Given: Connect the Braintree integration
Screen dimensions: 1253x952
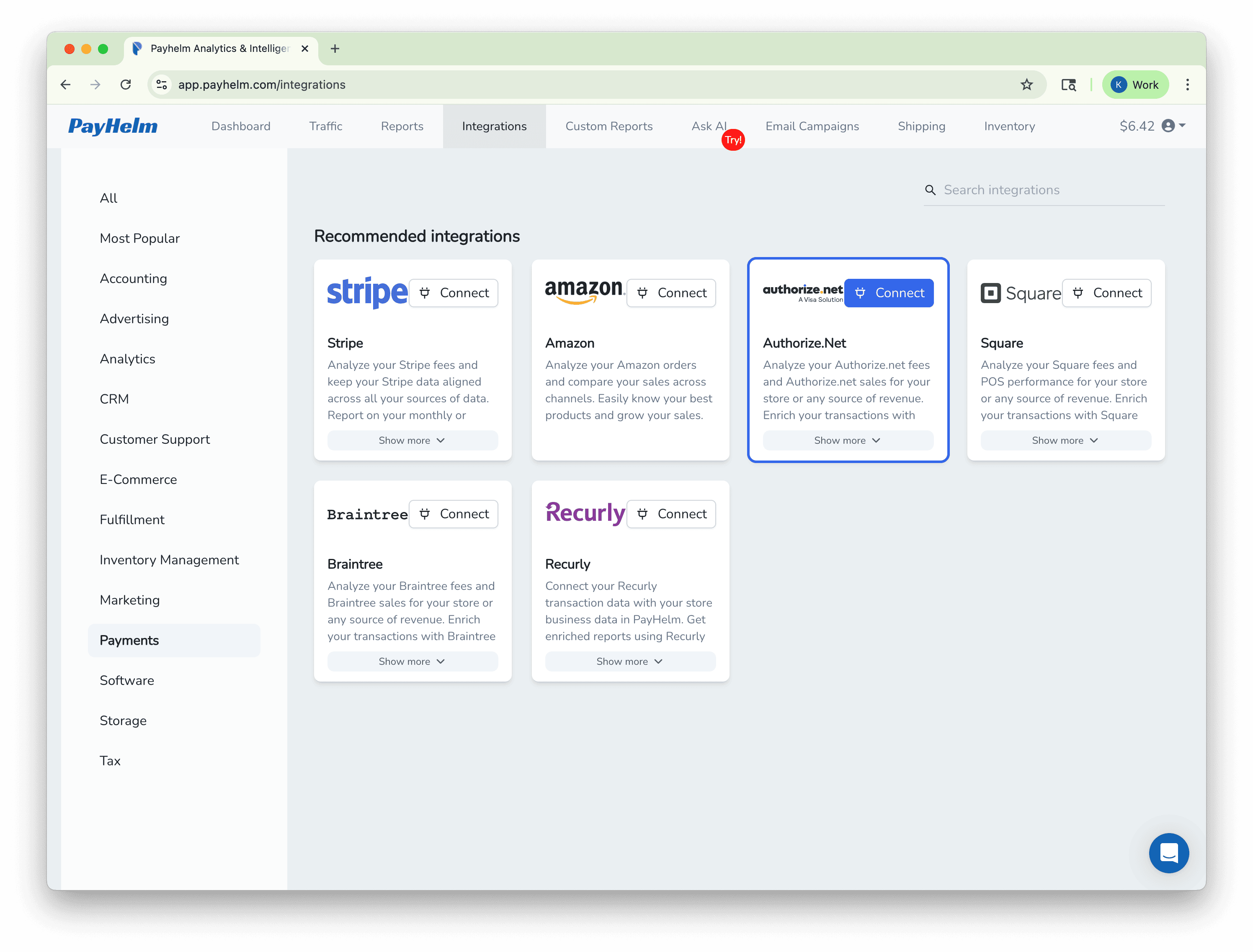Looking at the screenshot, I should 454,513.
